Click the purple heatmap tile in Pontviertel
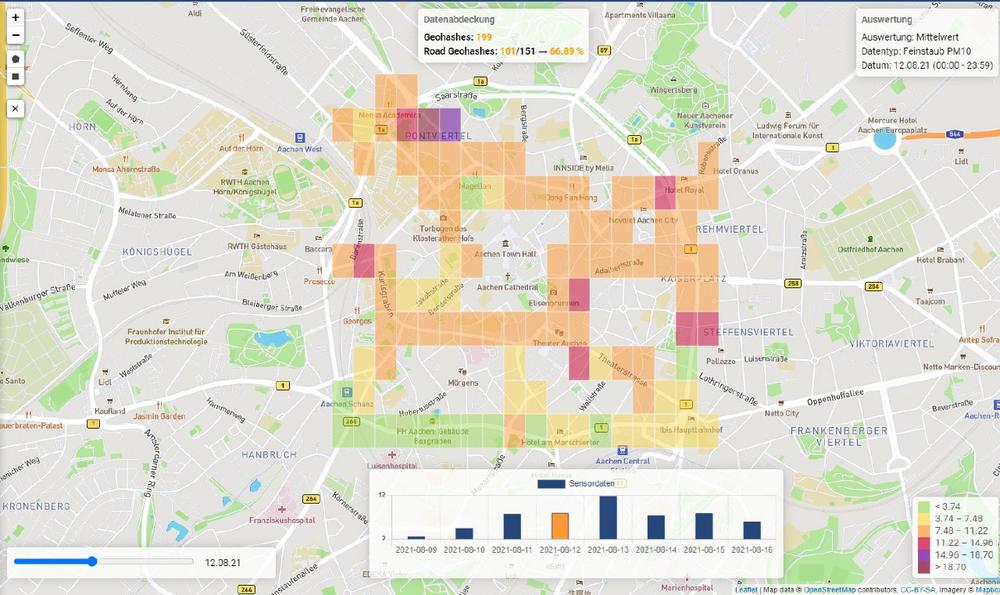The image size is (1000, 595). pyautogui.click(x=449, y=122)
